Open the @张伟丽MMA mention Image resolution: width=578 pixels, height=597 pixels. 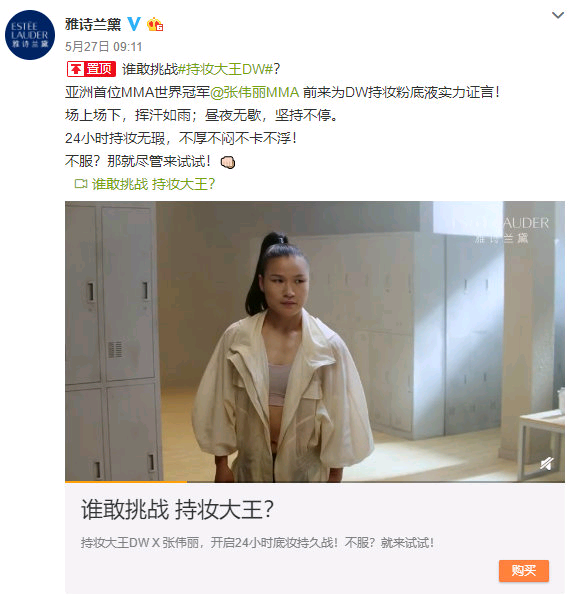tap(255, 92)
